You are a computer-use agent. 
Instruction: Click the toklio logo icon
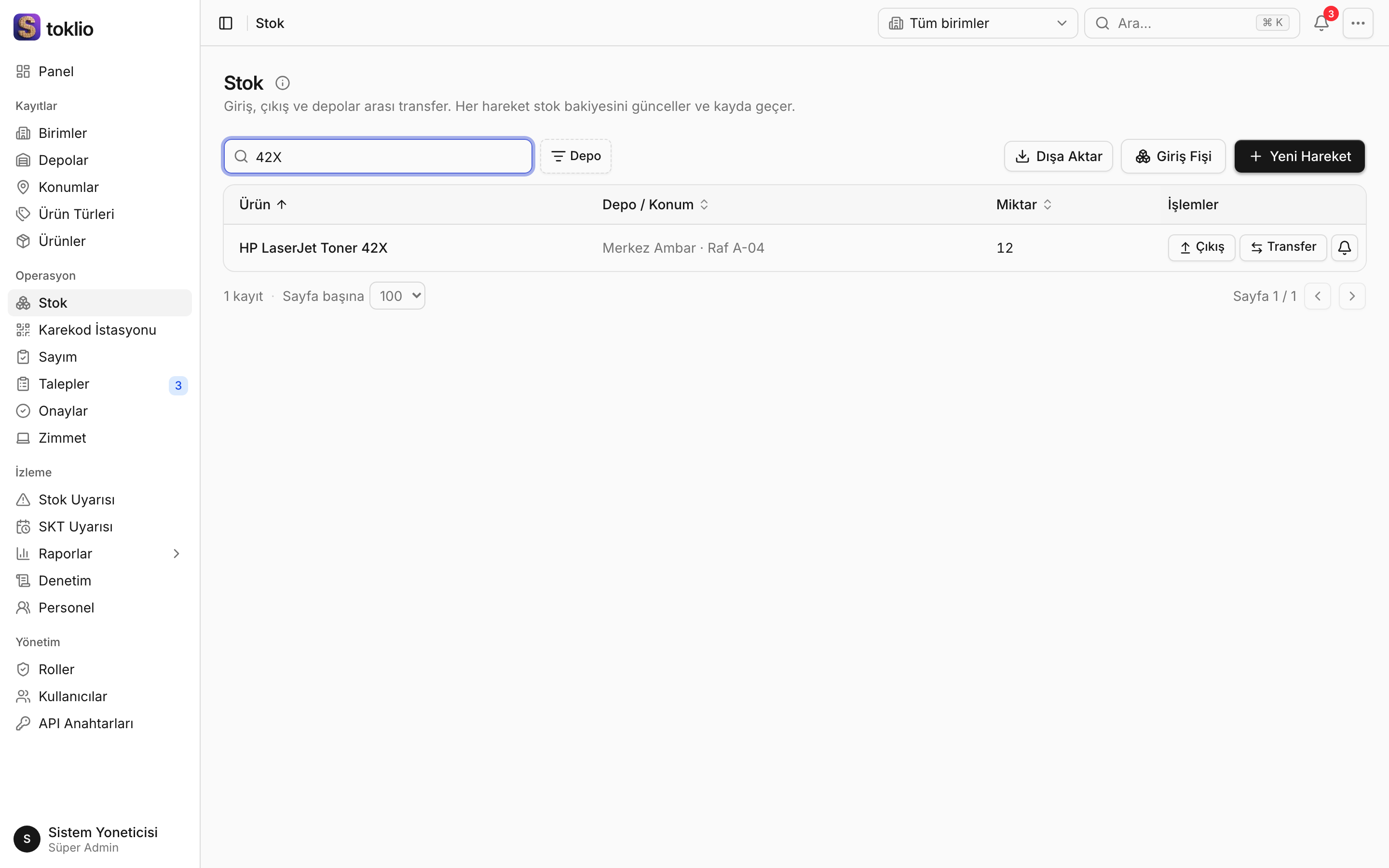pos(27,27)
